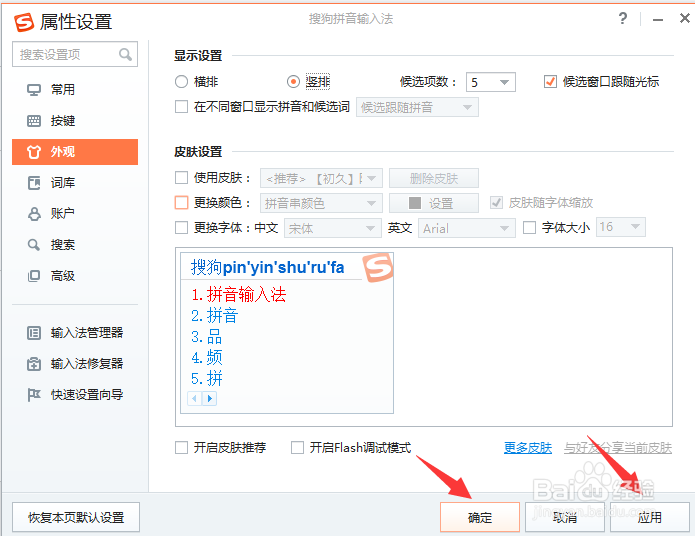Open 输入法管理器
695x536 pixels.
(75, 333)
